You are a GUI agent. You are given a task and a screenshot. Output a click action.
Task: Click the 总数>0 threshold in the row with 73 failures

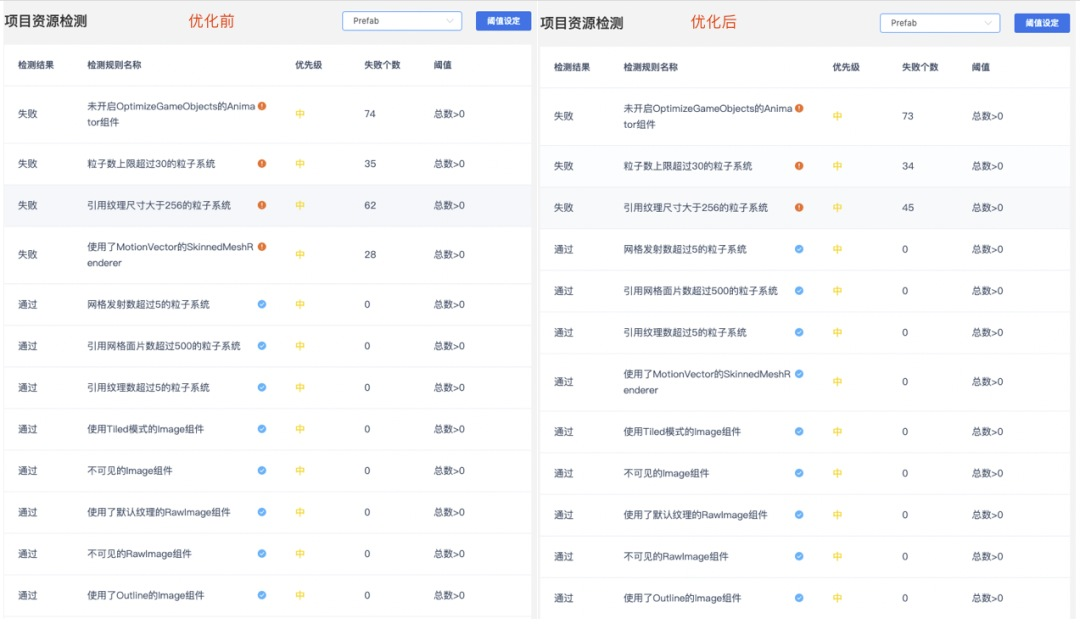click(x=987, y=116)
